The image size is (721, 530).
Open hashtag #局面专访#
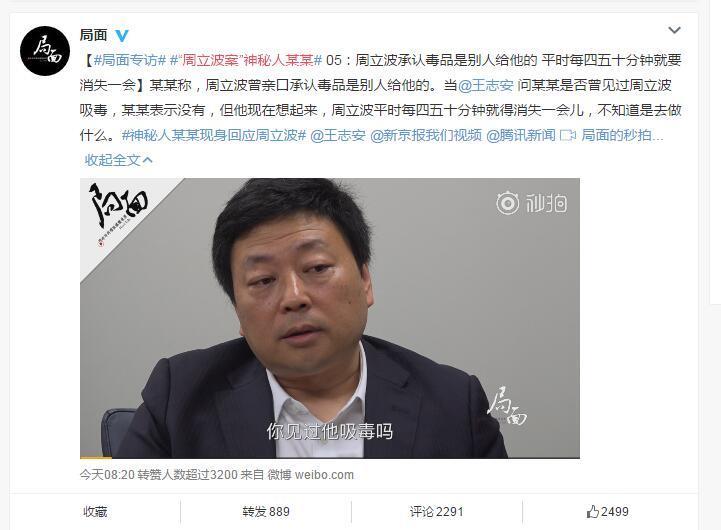coord(130,60)
